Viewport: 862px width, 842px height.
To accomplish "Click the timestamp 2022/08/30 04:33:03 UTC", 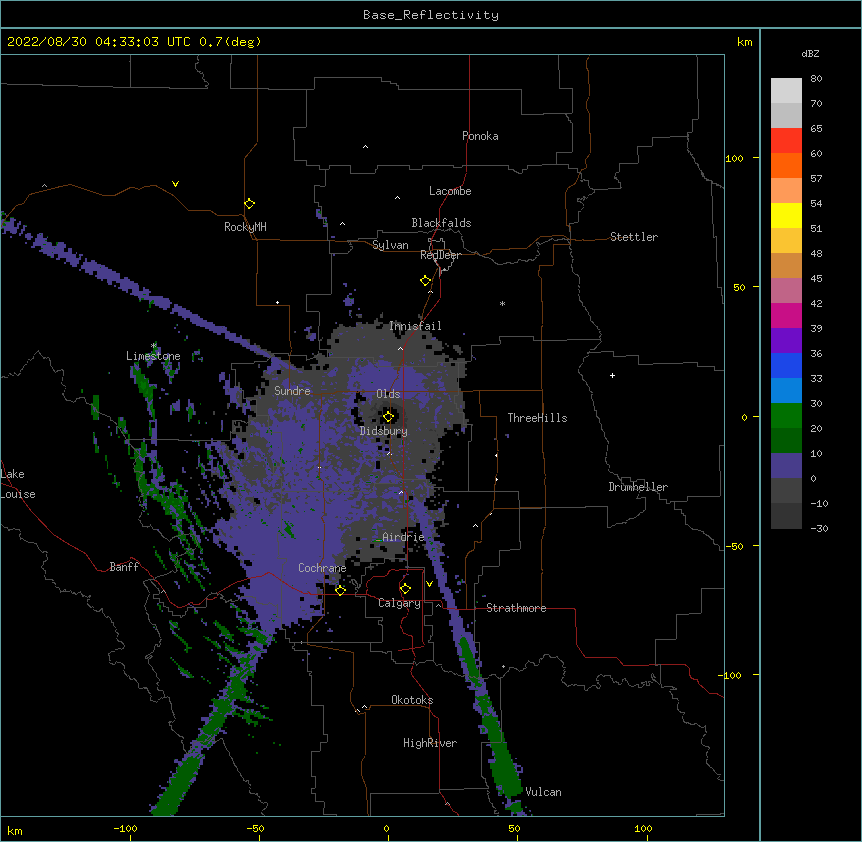I will pos(99,42).
